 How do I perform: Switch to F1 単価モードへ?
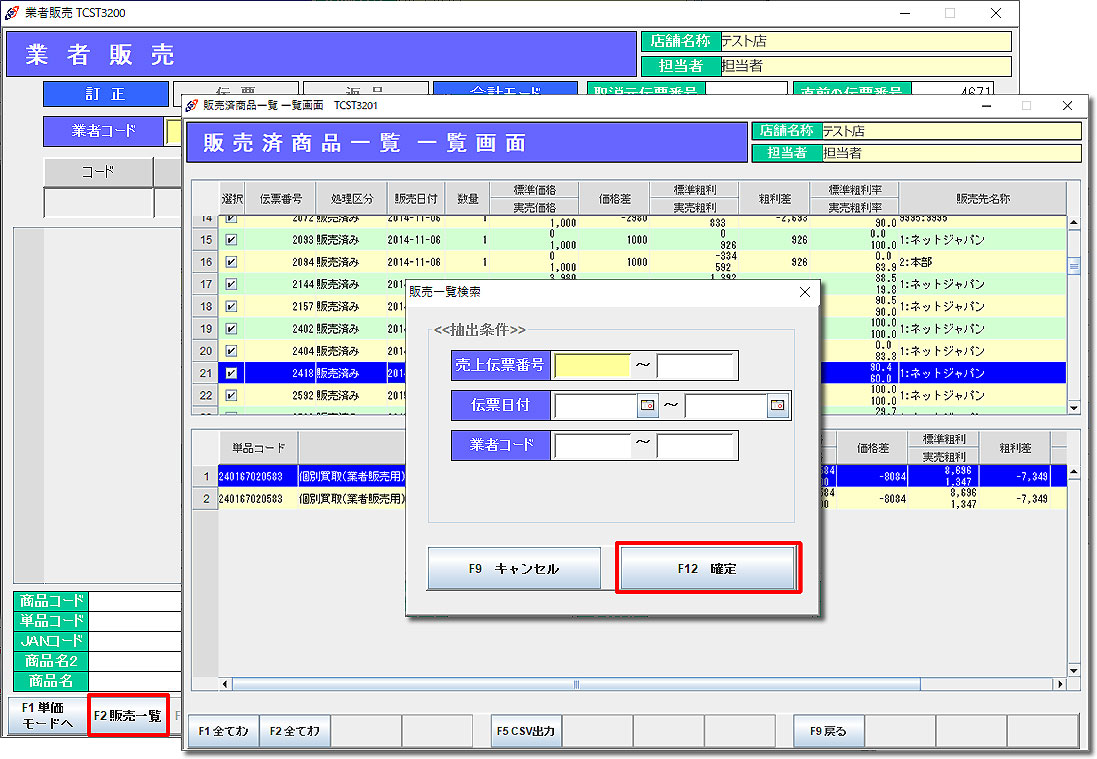(x=47, y=716)
